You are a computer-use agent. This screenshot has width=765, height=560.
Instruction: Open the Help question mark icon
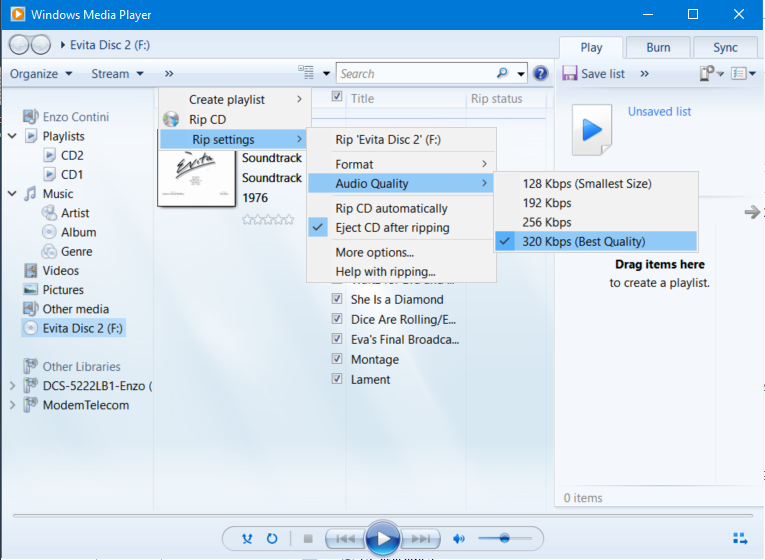(x=541, y=74)
